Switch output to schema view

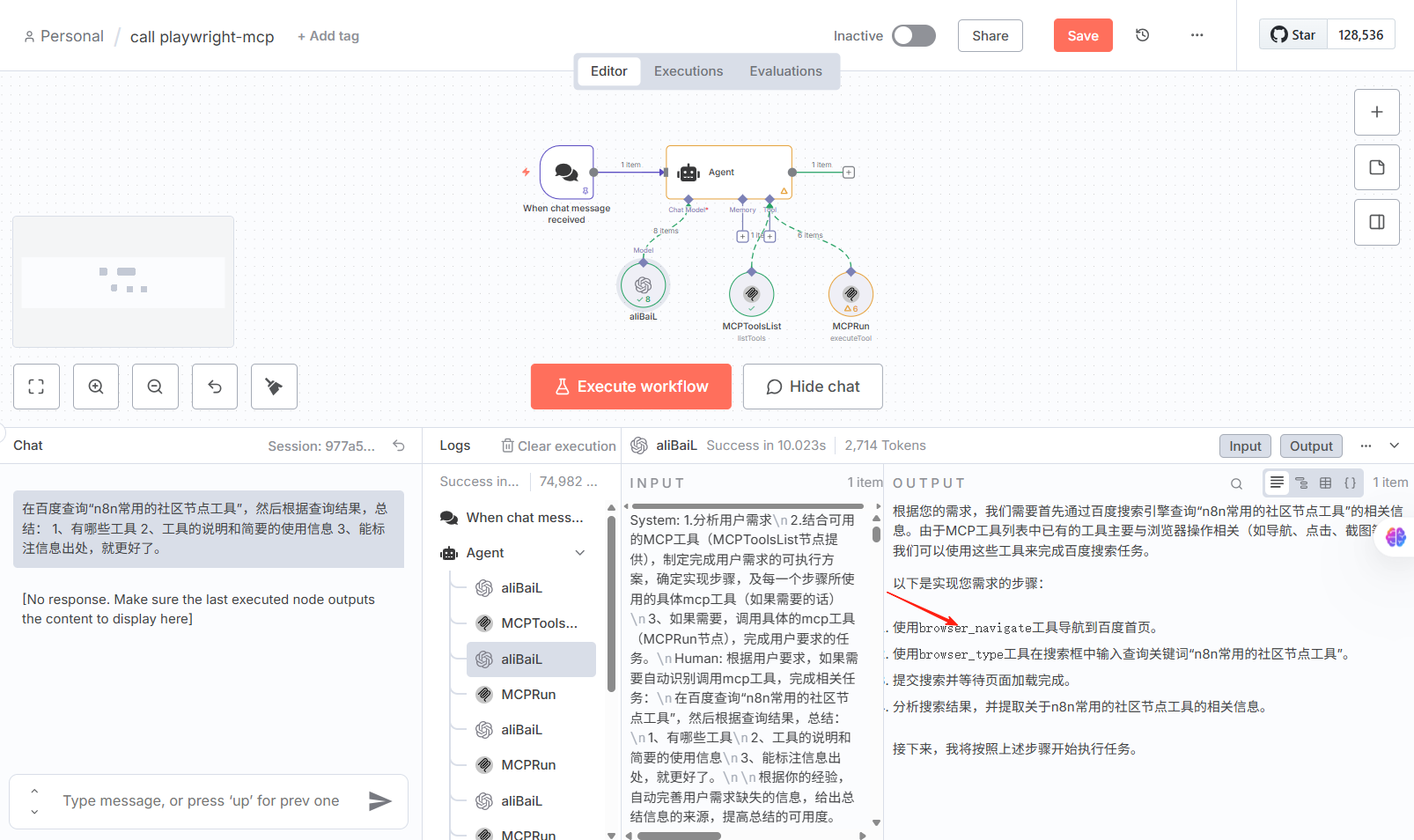click(x=1301, y=483)
